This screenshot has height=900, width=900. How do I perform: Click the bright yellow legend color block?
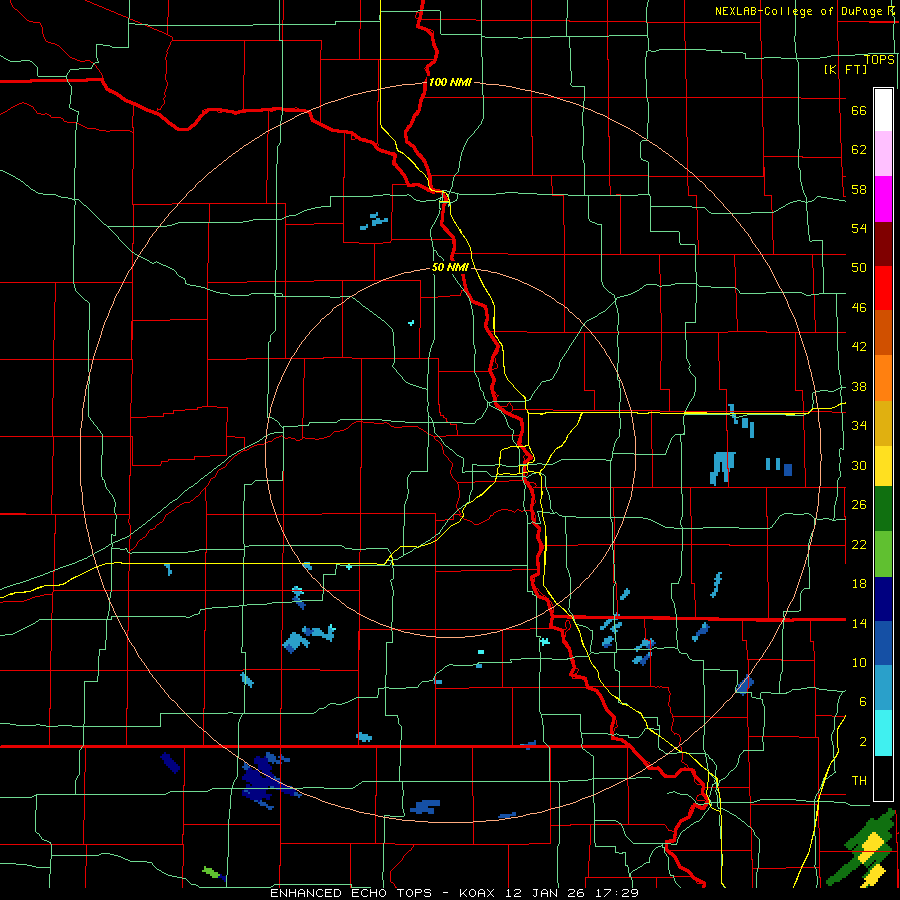pyautogui.click(x=883, y=466)
